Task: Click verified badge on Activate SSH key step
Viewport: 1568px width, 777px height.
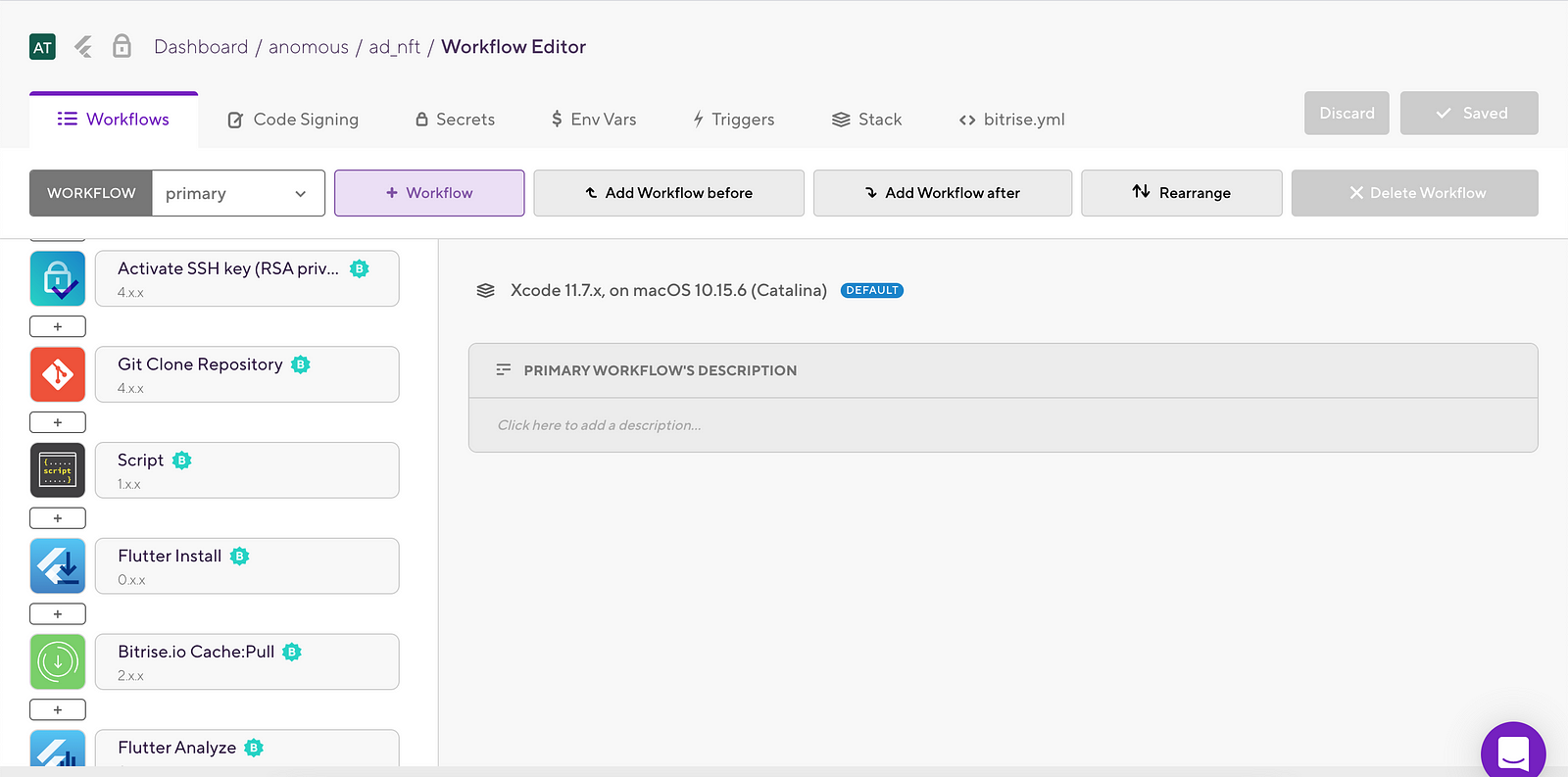Action: tap(360, 268)
